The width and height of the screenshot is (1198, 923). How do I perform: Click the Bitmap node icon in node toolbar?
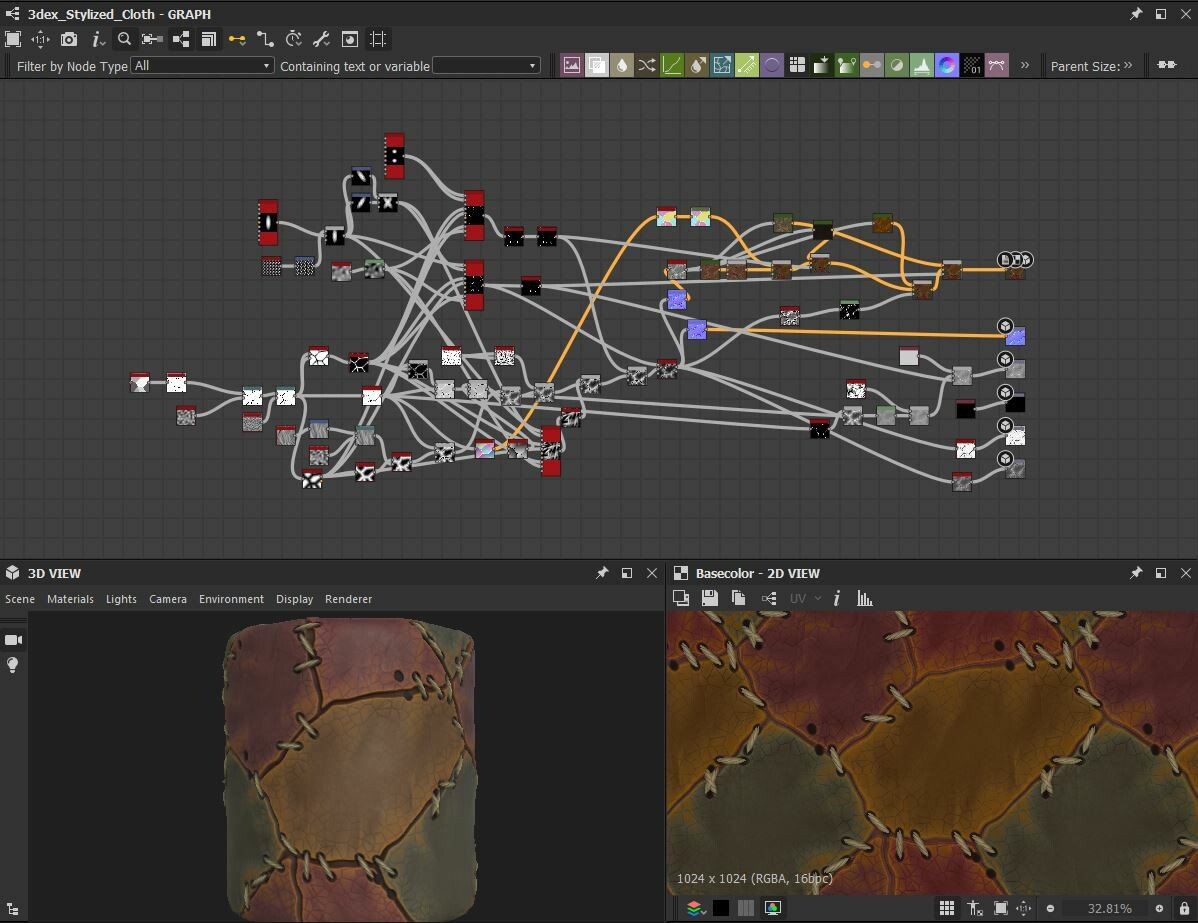tap(571, 66)
